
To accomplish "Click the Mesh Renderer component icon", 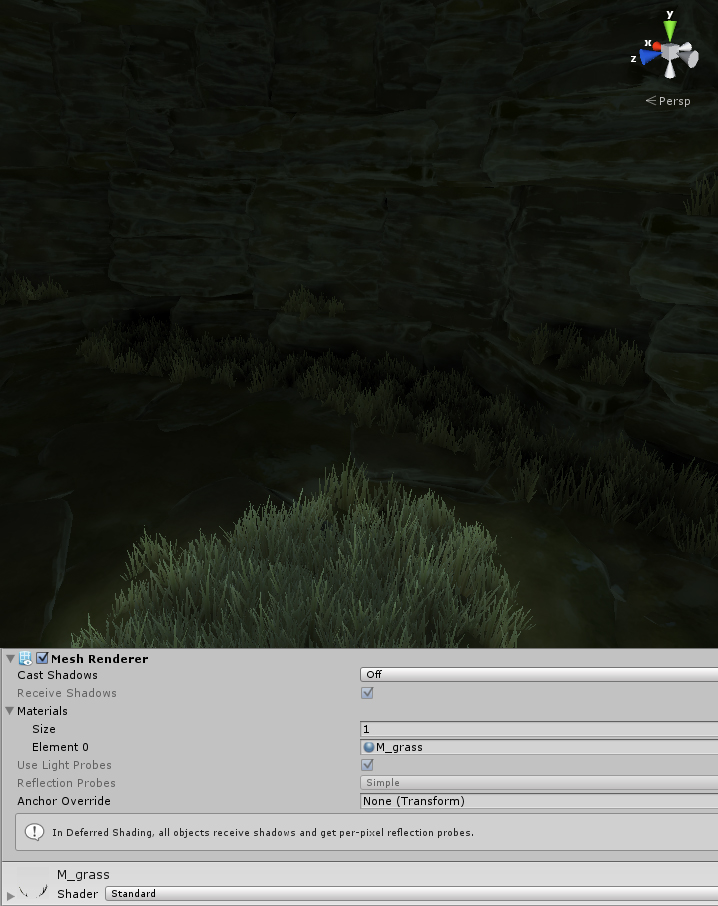I will click(x=26, y=659).
